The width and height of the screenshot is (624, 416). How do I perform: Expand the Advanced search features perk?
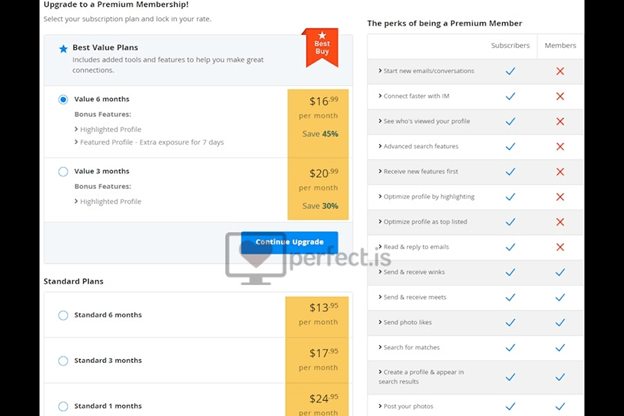pyautogui.click(x=418, y=146)
